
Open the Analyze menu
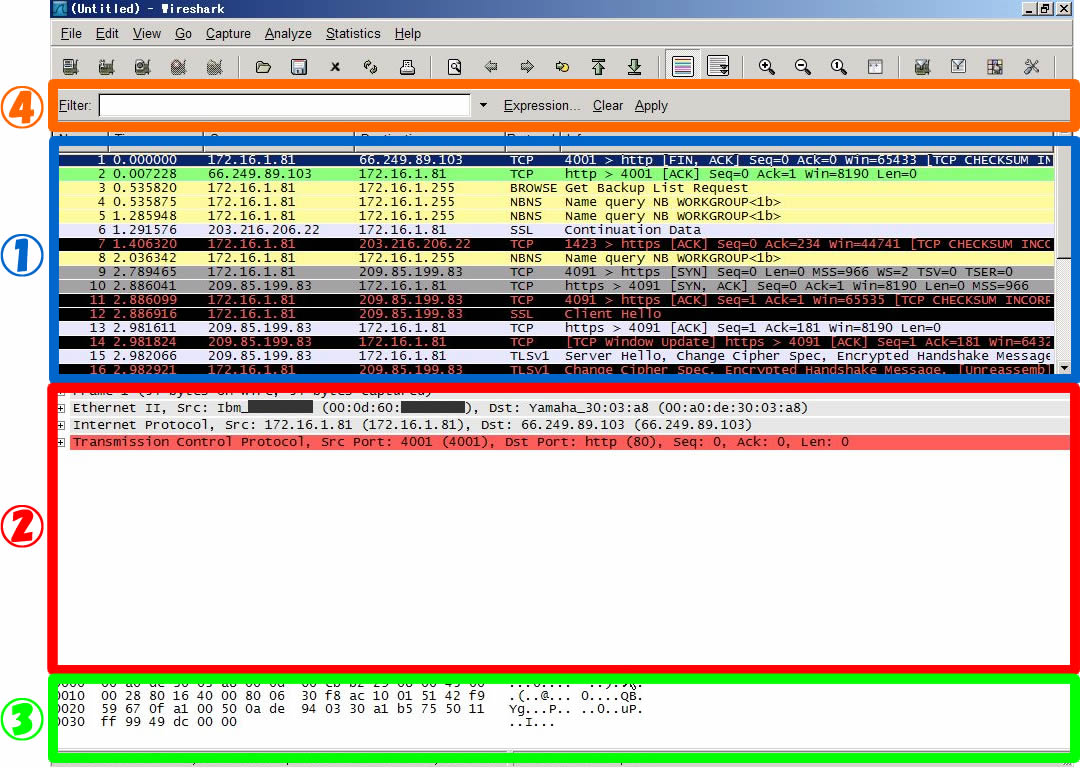click(x=288, y=34)
